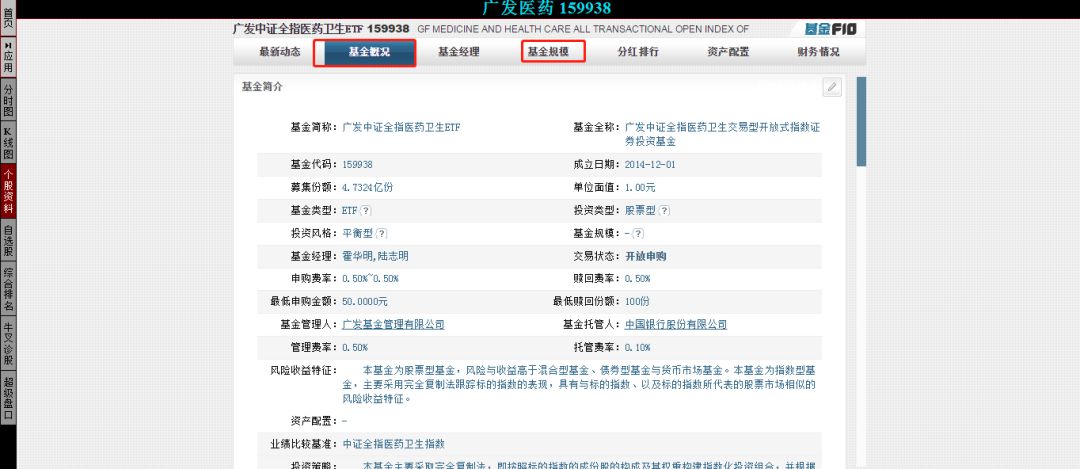Click 募集份额 value 4.7324亿份

pyautogui.click(x=368, y=187)
